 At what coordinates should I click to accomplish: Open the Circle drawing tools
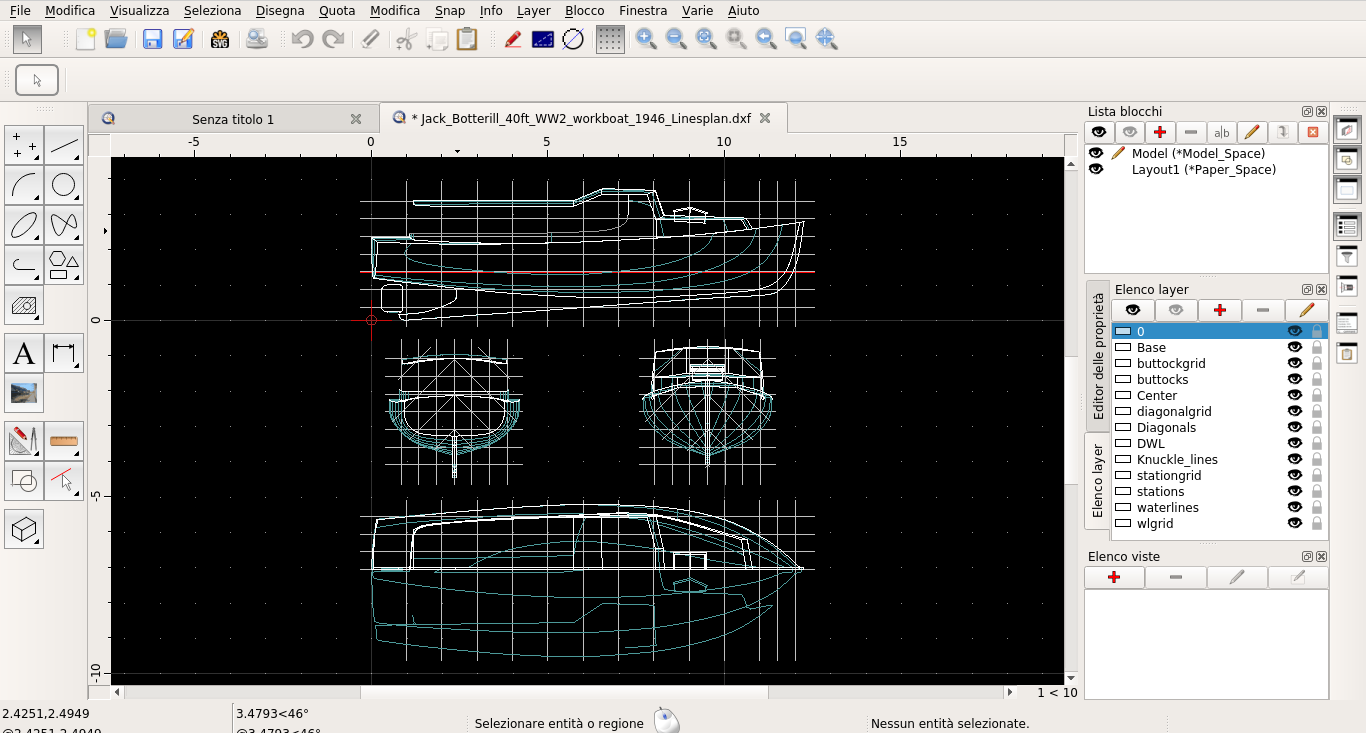click(x=64, y=185)
